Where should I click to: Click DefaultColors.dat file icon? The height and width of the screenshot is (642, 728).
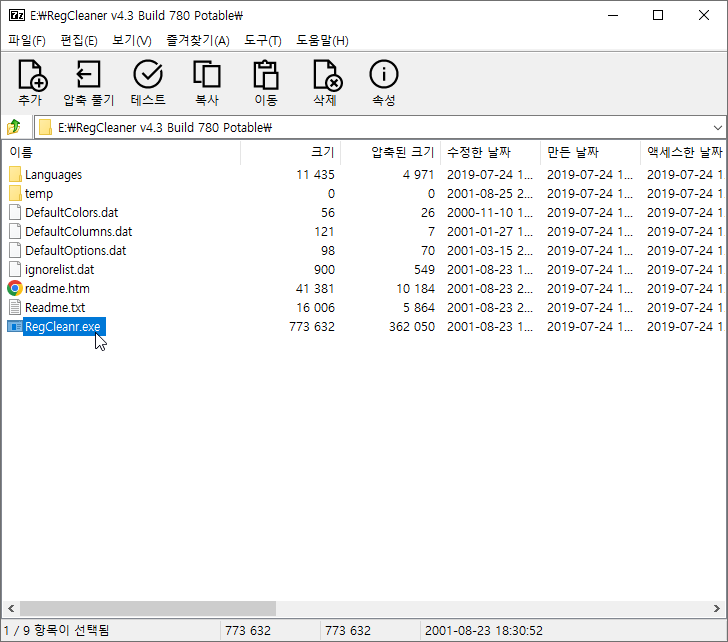coord(15,212)
